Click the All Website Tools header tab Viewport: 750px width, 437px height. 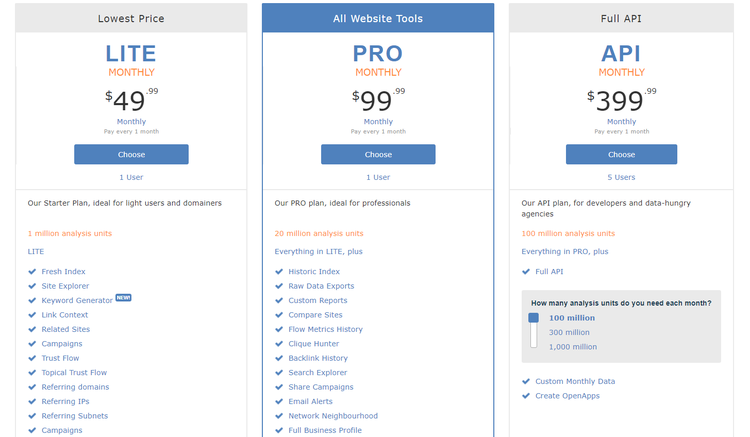click(378, 19)
